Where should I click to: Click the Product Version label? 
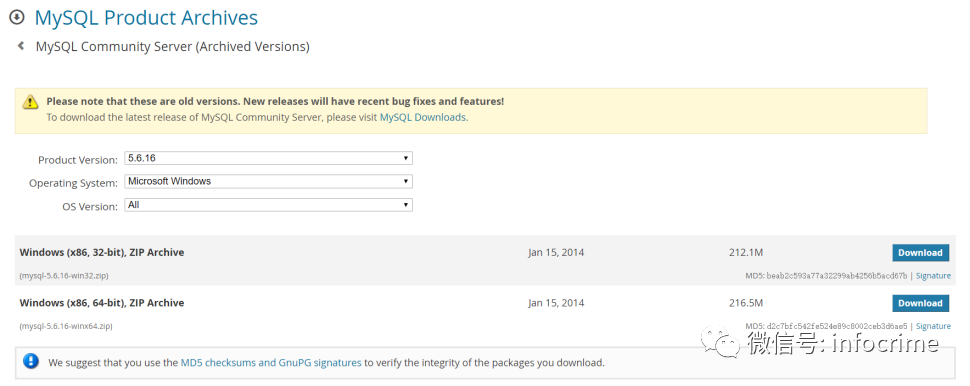click(x=77, y=160)
